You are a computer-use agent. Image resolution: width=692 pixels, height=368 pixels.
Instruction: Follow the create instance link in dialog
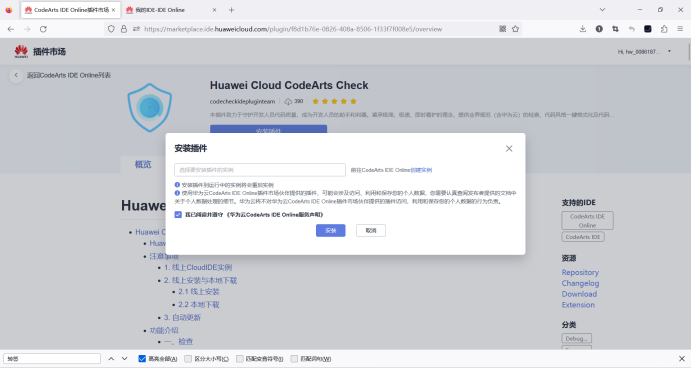(421, 170)
